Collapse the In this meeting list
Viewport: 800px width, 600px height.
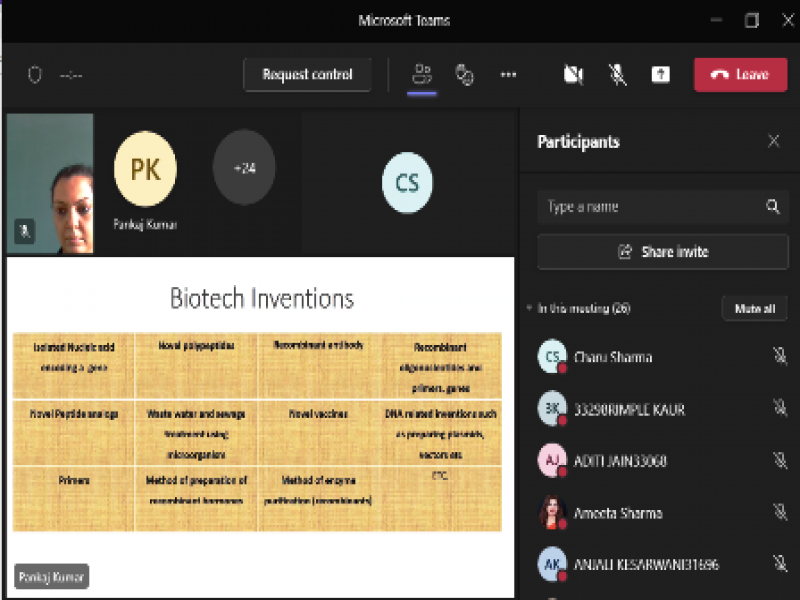click(529, 309)
